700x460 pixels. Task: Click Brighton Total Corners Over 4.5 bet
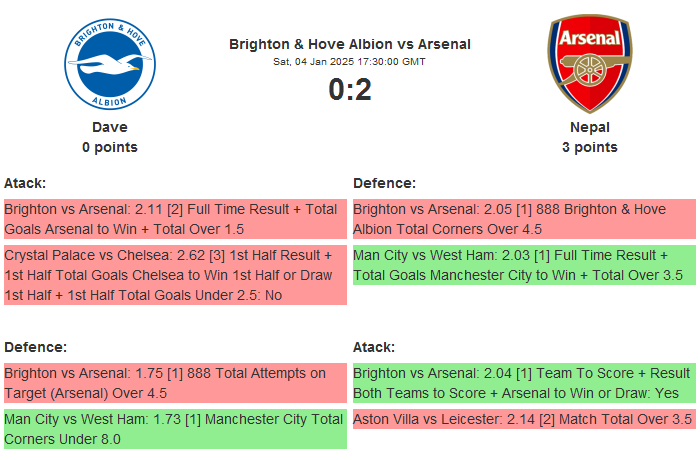pyautogui.click(x=524, y=219)
